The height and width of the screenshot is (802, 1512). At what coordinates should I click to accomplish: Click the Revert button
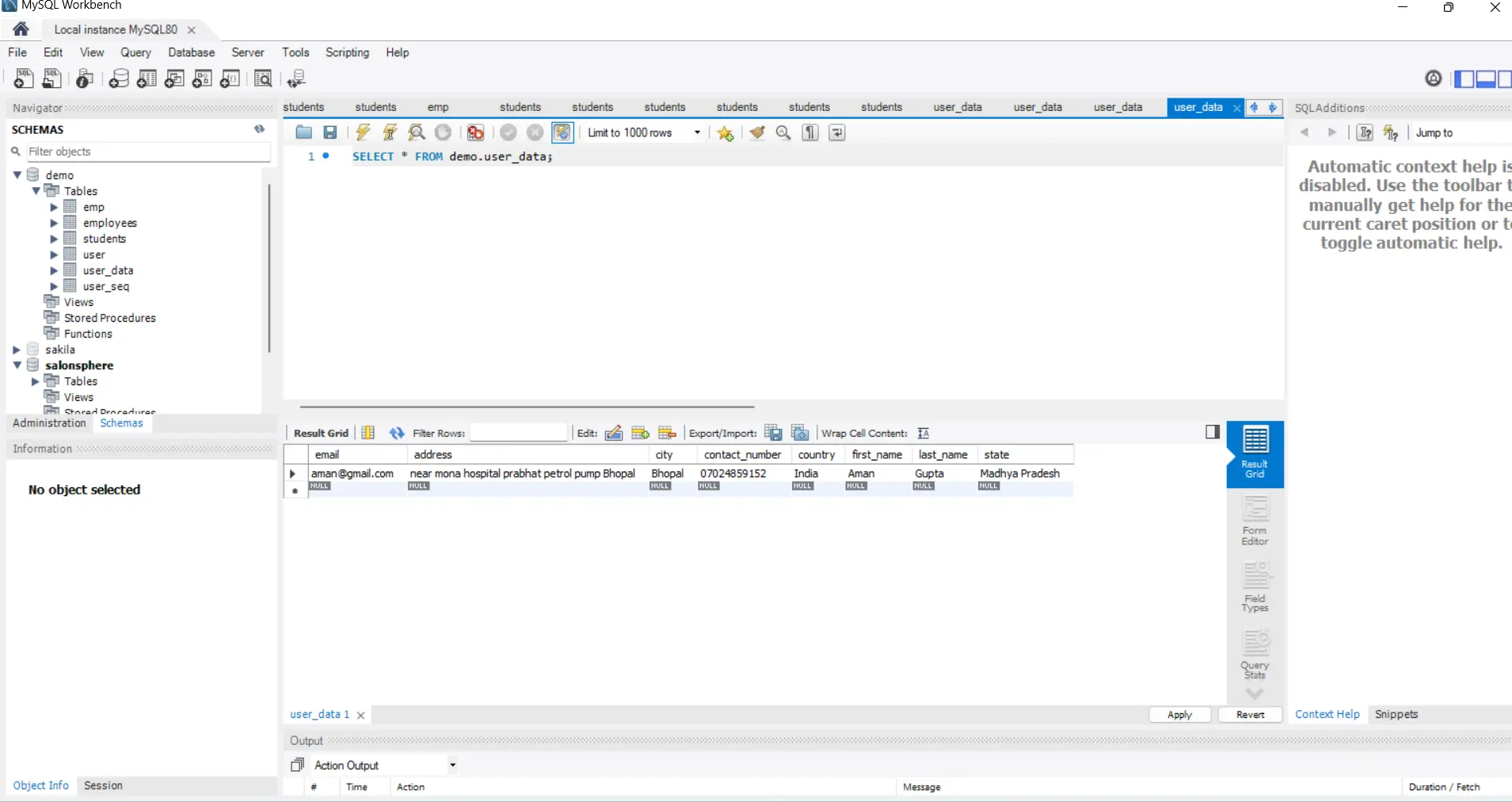tap(1249, 714)
